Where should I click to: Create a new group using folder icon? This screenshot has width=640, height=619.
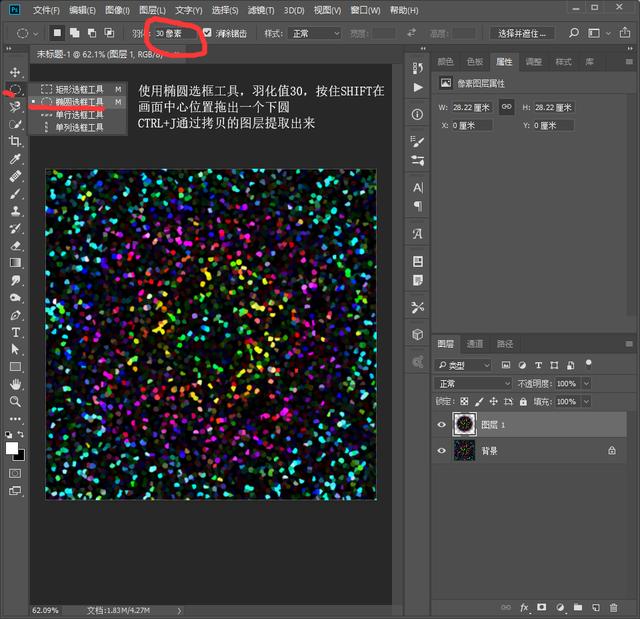[x=577, y=607]
